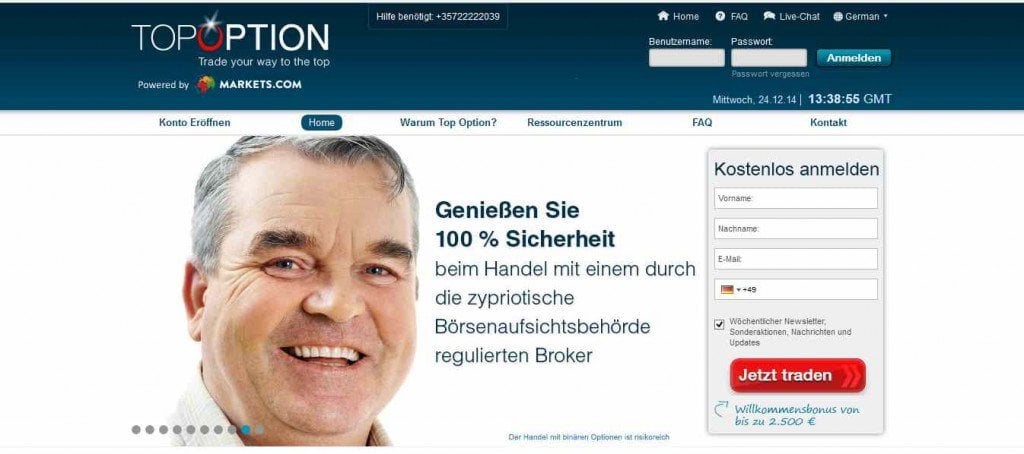Click the globe language icon
Screen dimensions: 1024x454
click(838, 17)
